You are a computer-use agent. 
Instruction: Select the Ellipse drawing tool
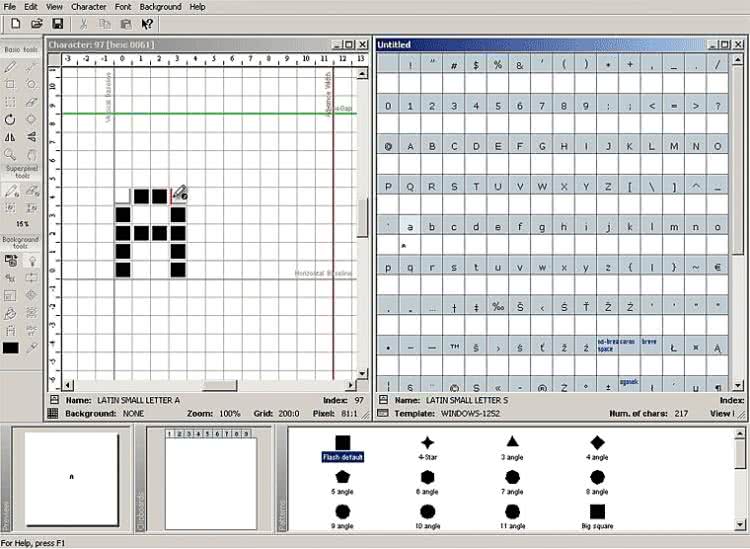tap(32, 85)
